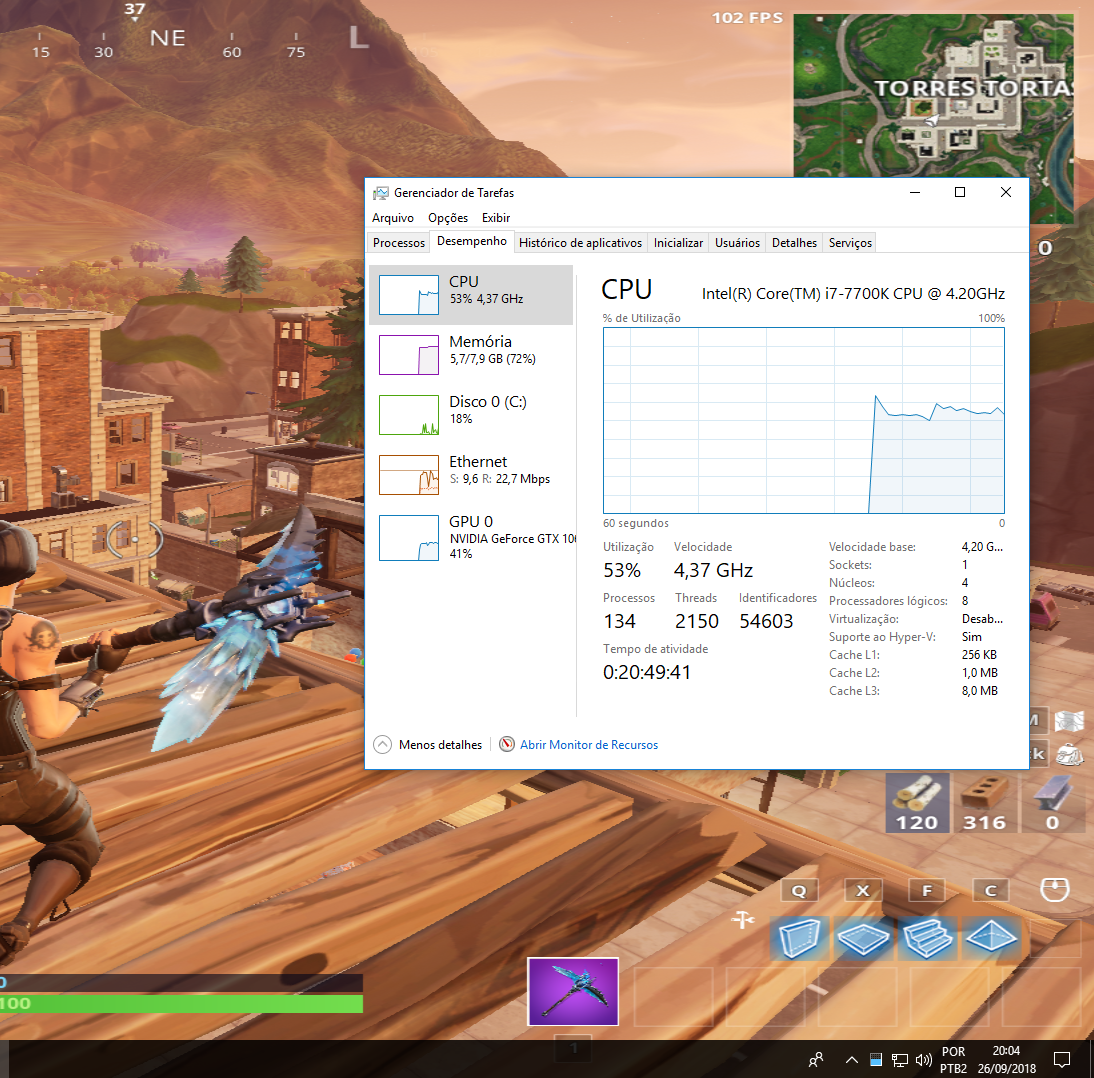Select the GPU 0 NVIDIA GeForce entry

(x=471, y=537)
